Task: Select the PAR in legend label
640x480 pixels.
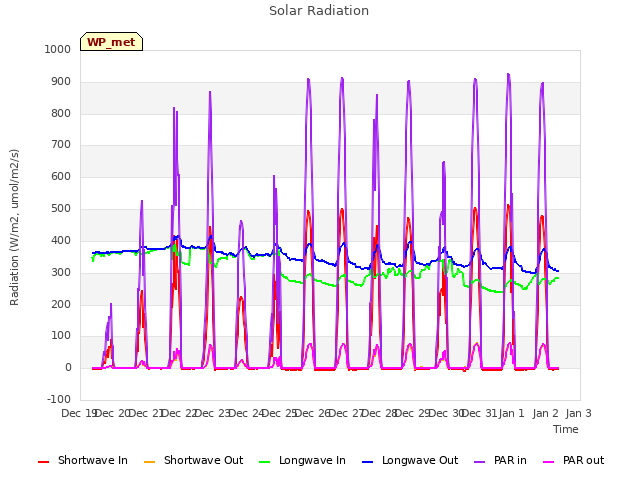Action: [510, 460]
